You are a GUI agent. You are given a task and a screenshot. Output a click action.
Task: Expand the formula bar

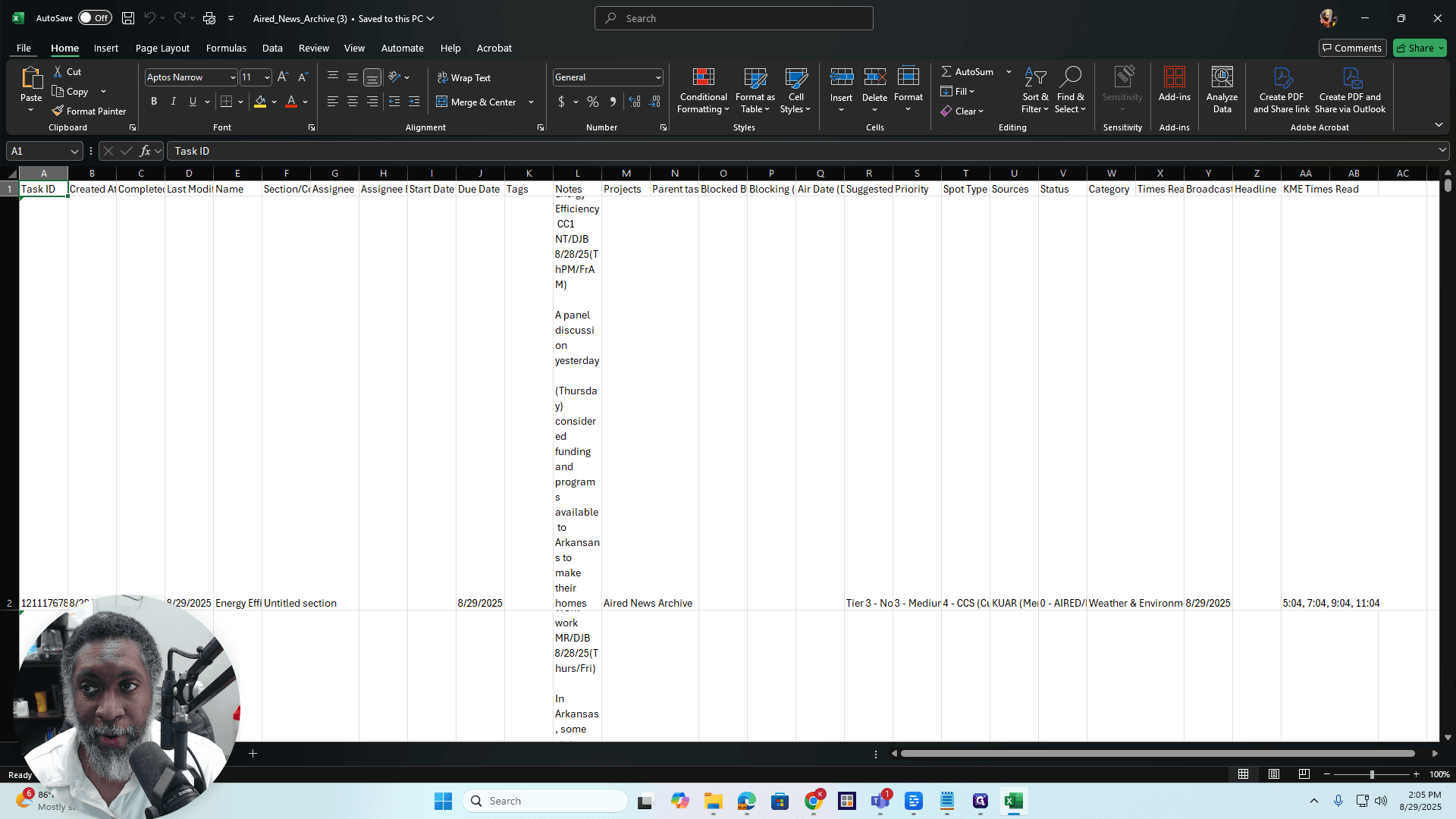[1442, 150]
